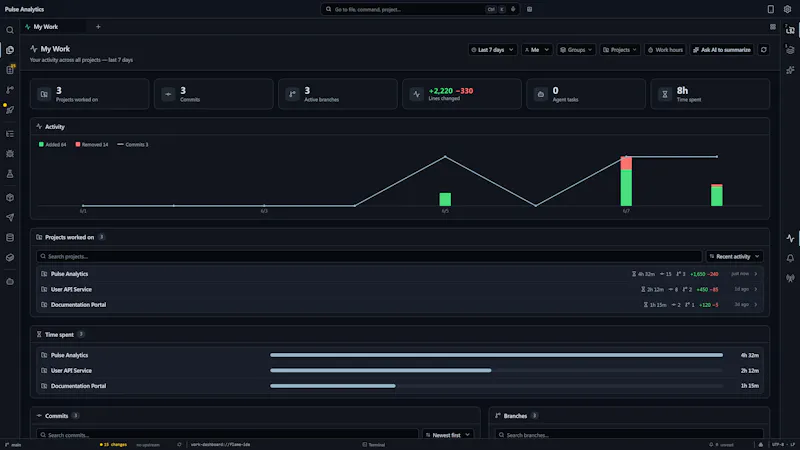Image resolution: width=800 pixels, height=450 pixels.
Task: Open the activity pulse icon in right sidebar
Action: tap(790, 238)
